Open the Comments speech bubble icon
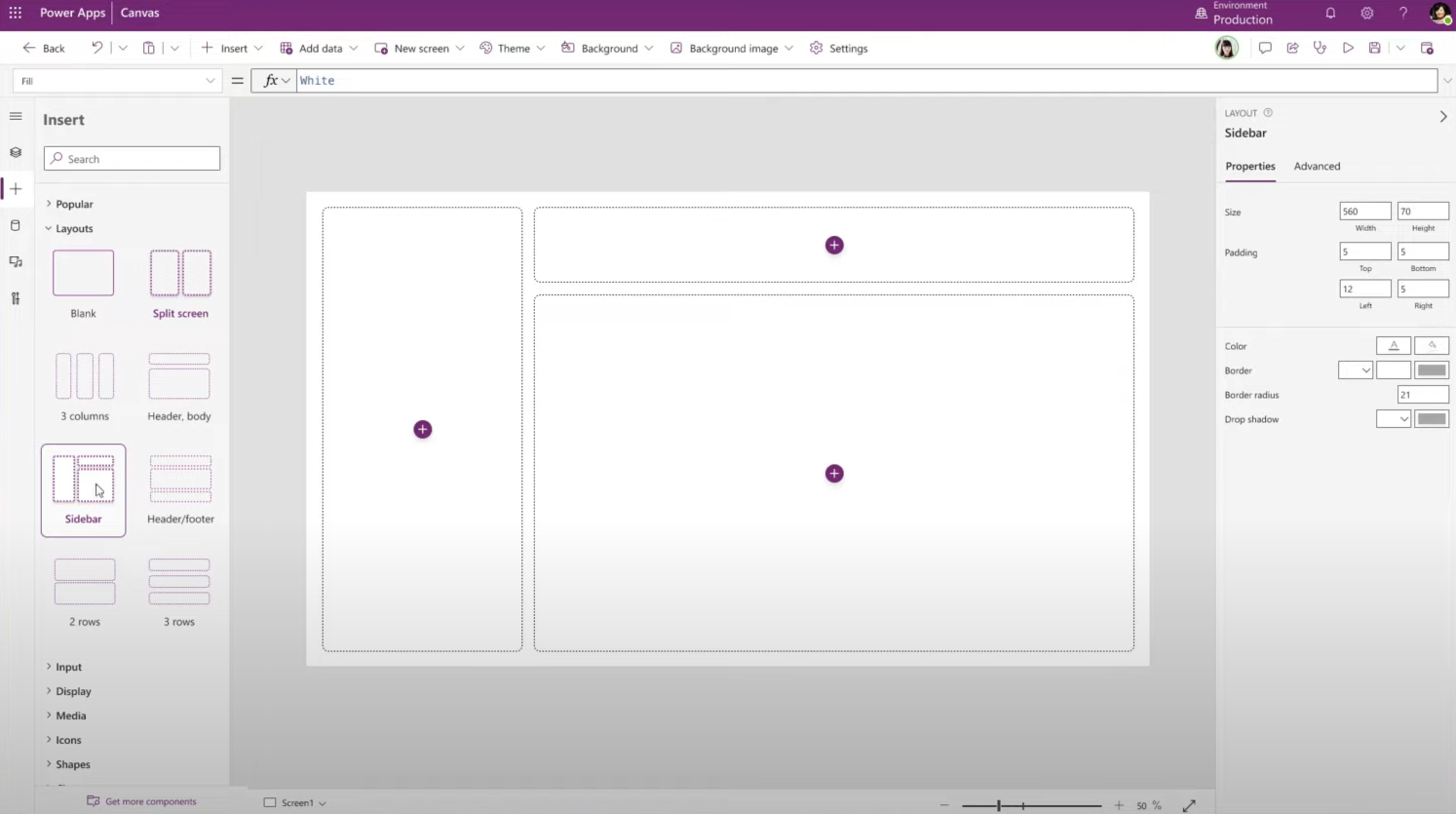The width and height of the screenshot is (1456, 814). click(1265, 48)
